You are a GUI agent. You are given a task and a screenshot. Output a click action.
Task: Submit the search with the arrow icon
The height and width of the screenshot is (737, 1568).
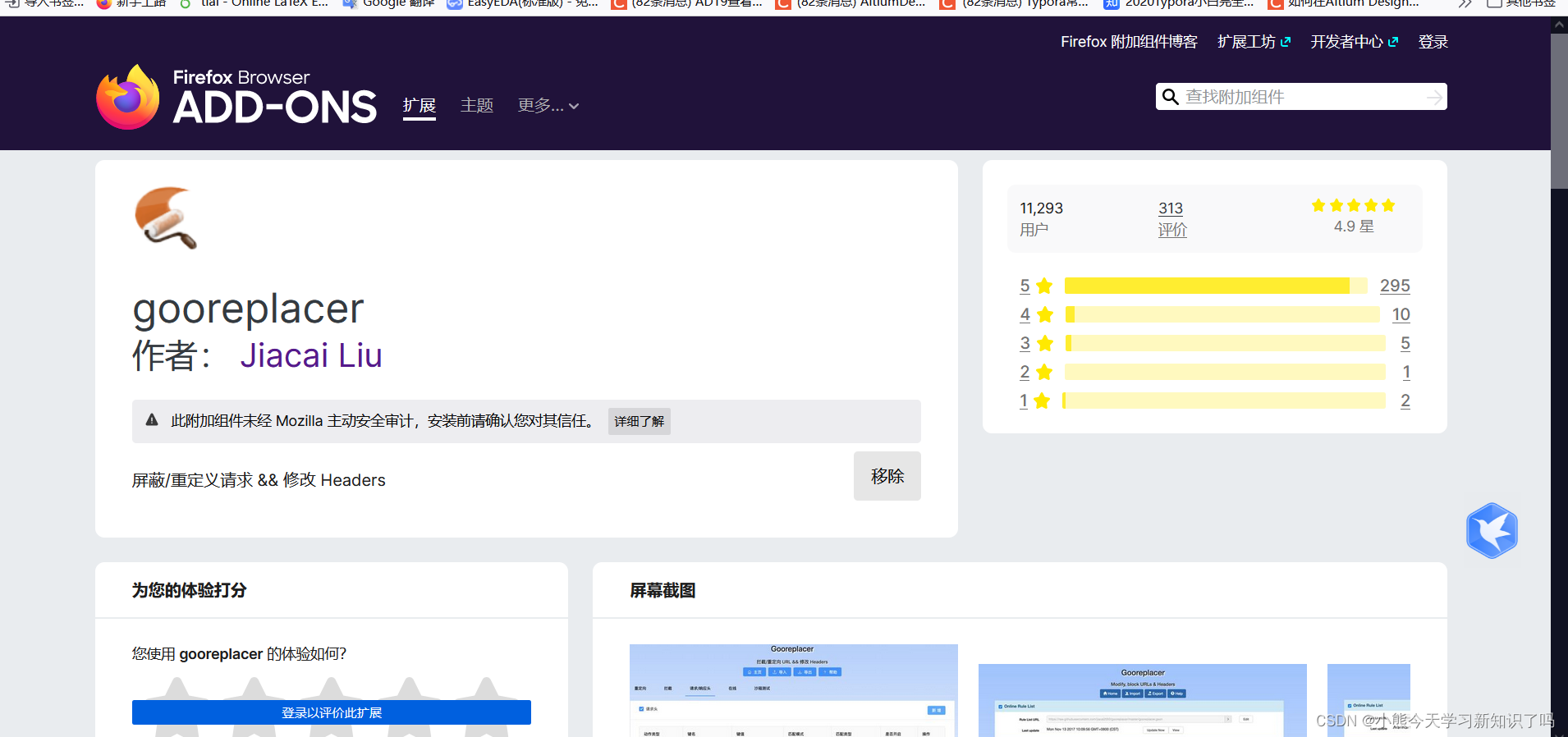(x=1433, y=98)
